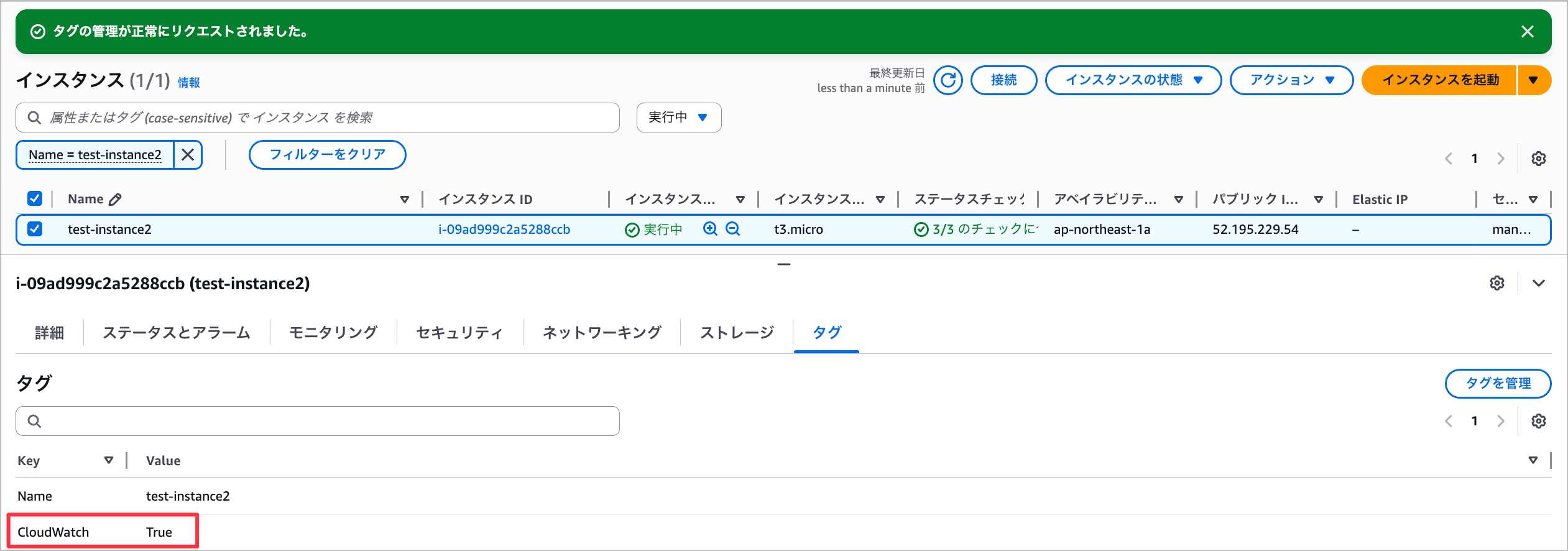Open the 実行中 state filter dropdown
The height and width of the screenshot is (551, 1568).
[678, 118]
